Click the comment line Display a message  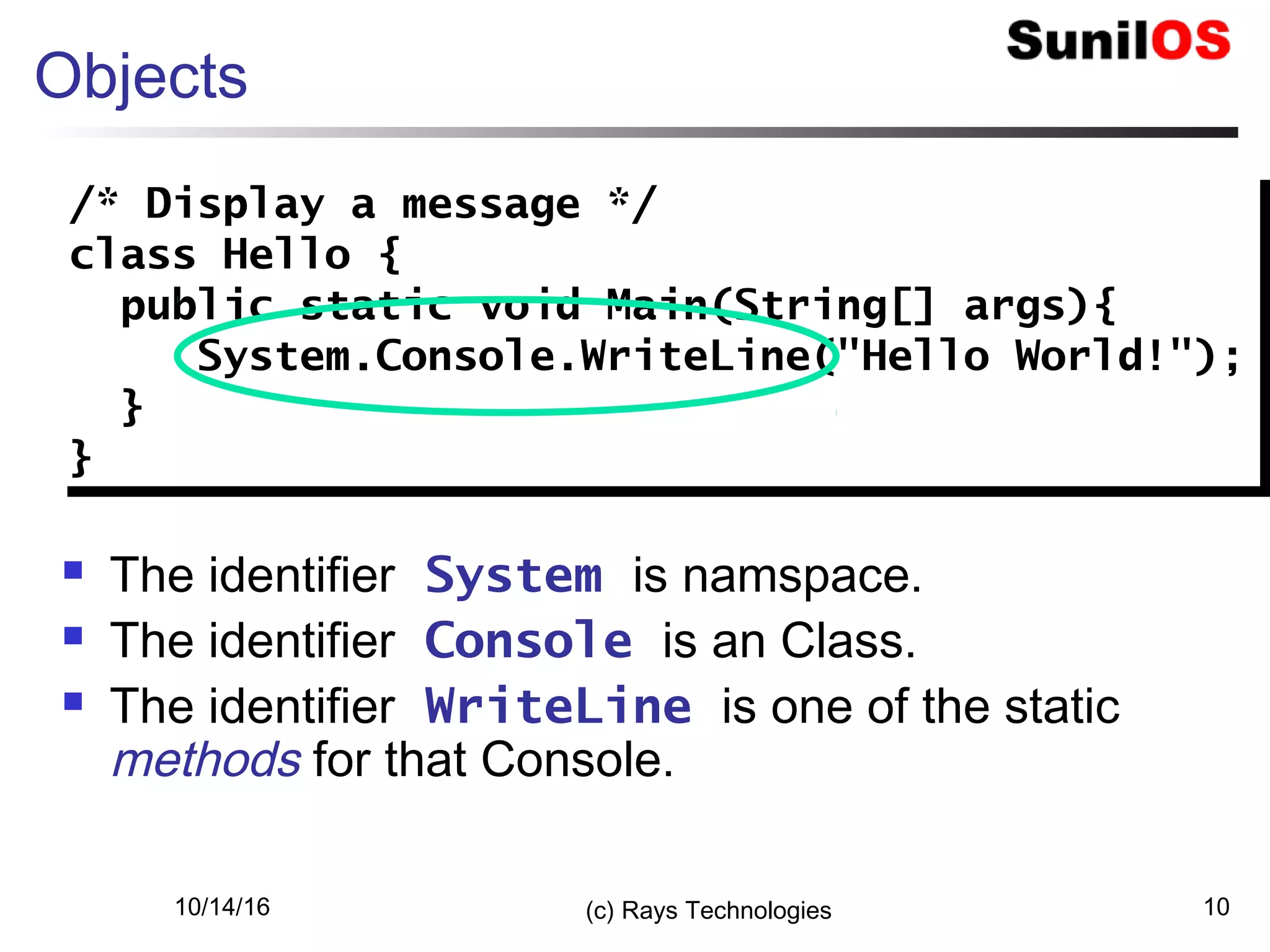[x=363, y=204]
